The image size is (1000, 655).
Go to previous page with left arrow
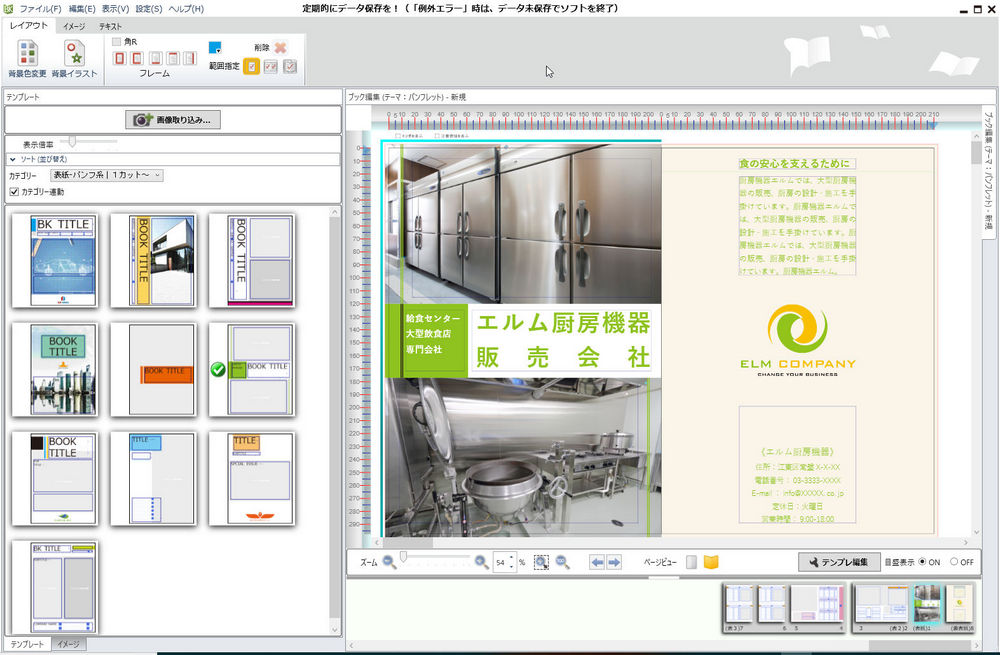[596, 562]
